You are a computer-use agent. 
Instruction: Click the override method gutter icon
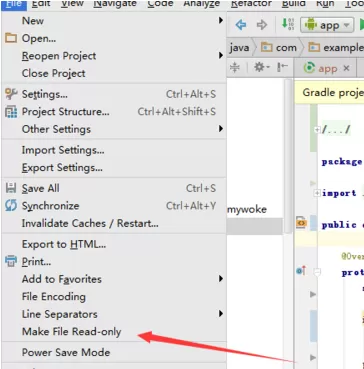pos(301,271)
